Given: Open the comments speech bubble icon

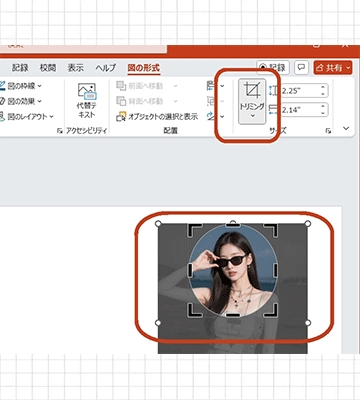Looking at the screenshot, I should [301, 68].
